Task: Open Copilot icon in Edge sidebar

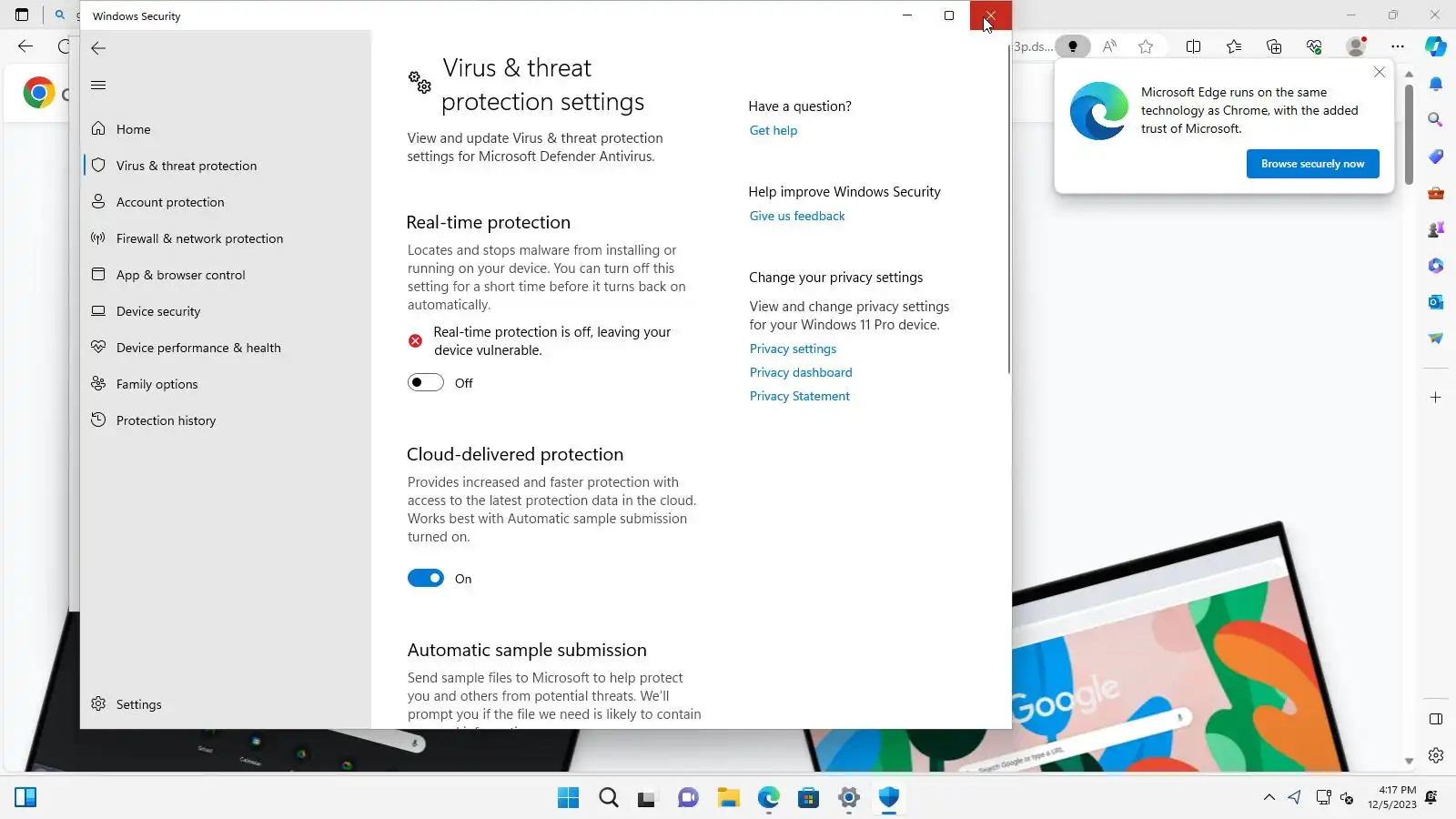Action: click(x=1436, y=46)
